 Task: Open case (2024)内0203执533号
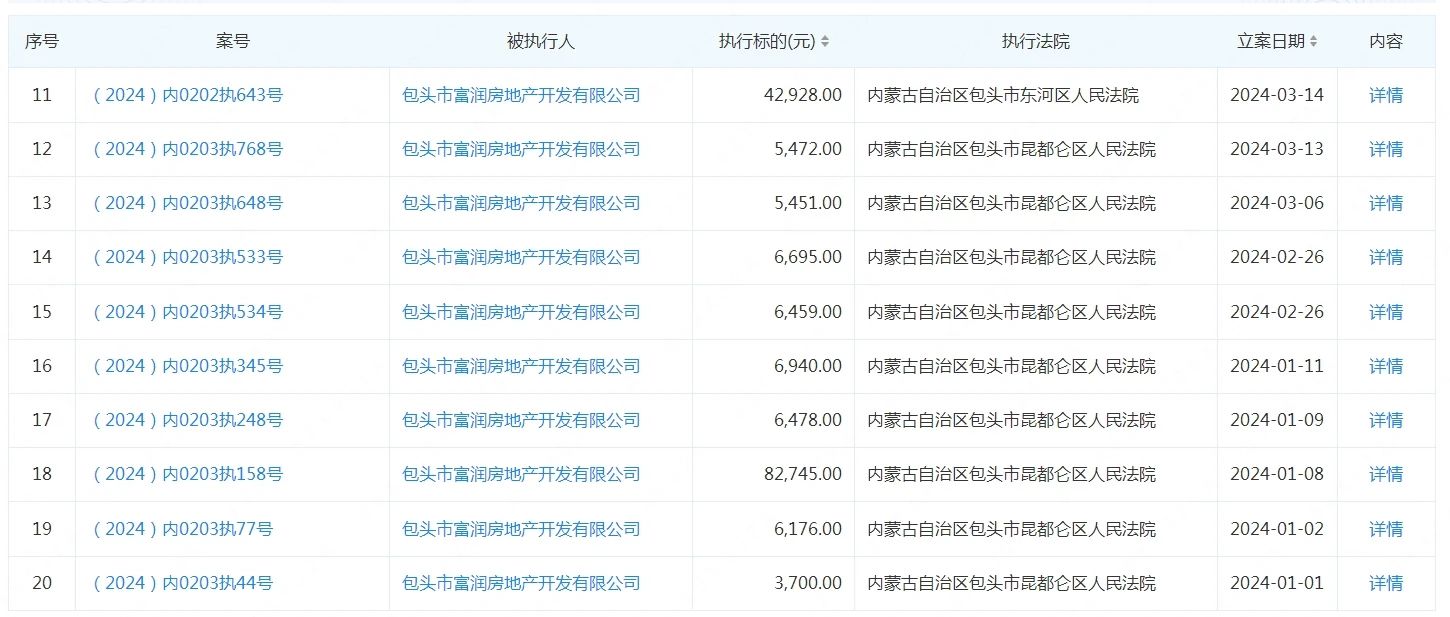coord(187,257)
